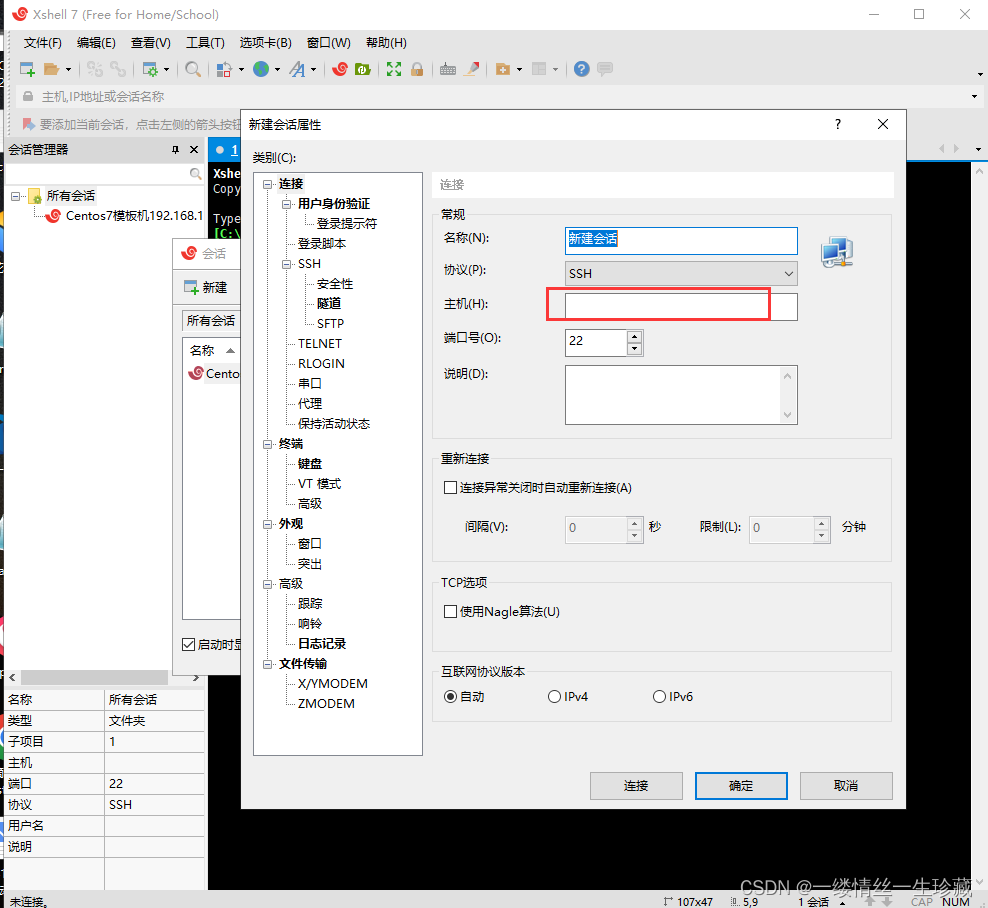Click the pin icon in Session Manager header
The width and height of the screenshot is (988, 908).
click(175, 149)
